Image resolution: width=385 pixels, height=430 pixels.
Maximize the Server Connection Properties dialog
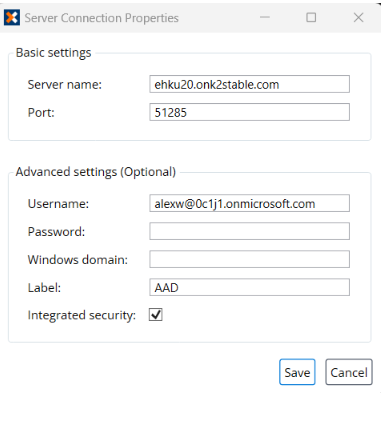[x=311, y=17]
